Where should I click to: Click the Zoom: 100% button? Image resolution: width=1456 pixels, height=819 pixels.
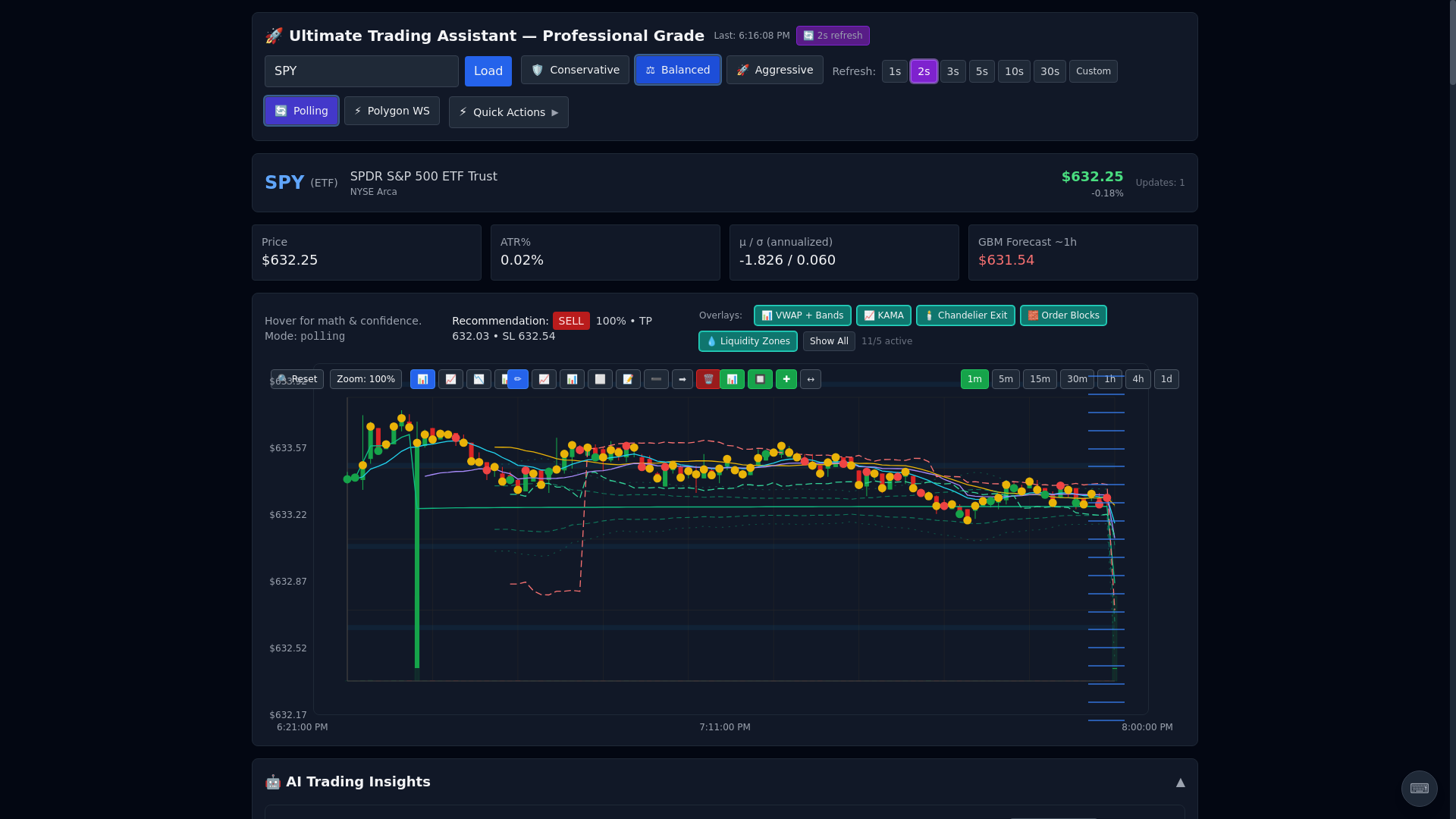(x=366, y=379)
